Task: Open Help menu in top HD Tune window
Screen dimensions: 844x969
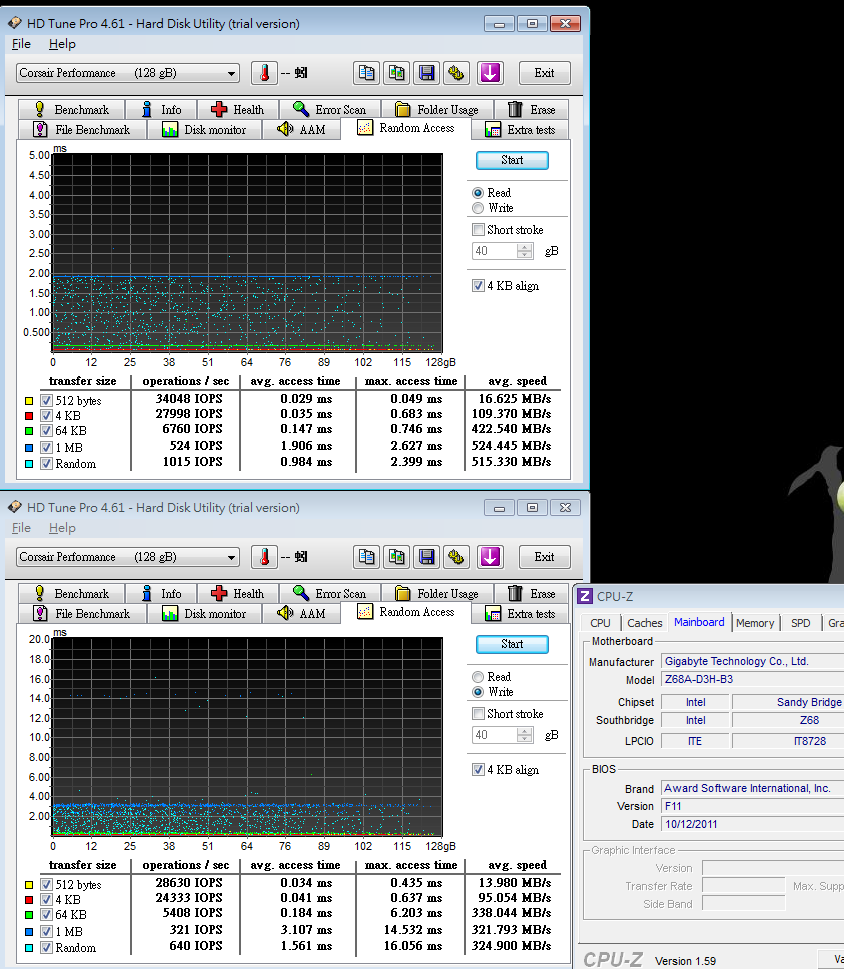Action: click(x=62, y=44)
